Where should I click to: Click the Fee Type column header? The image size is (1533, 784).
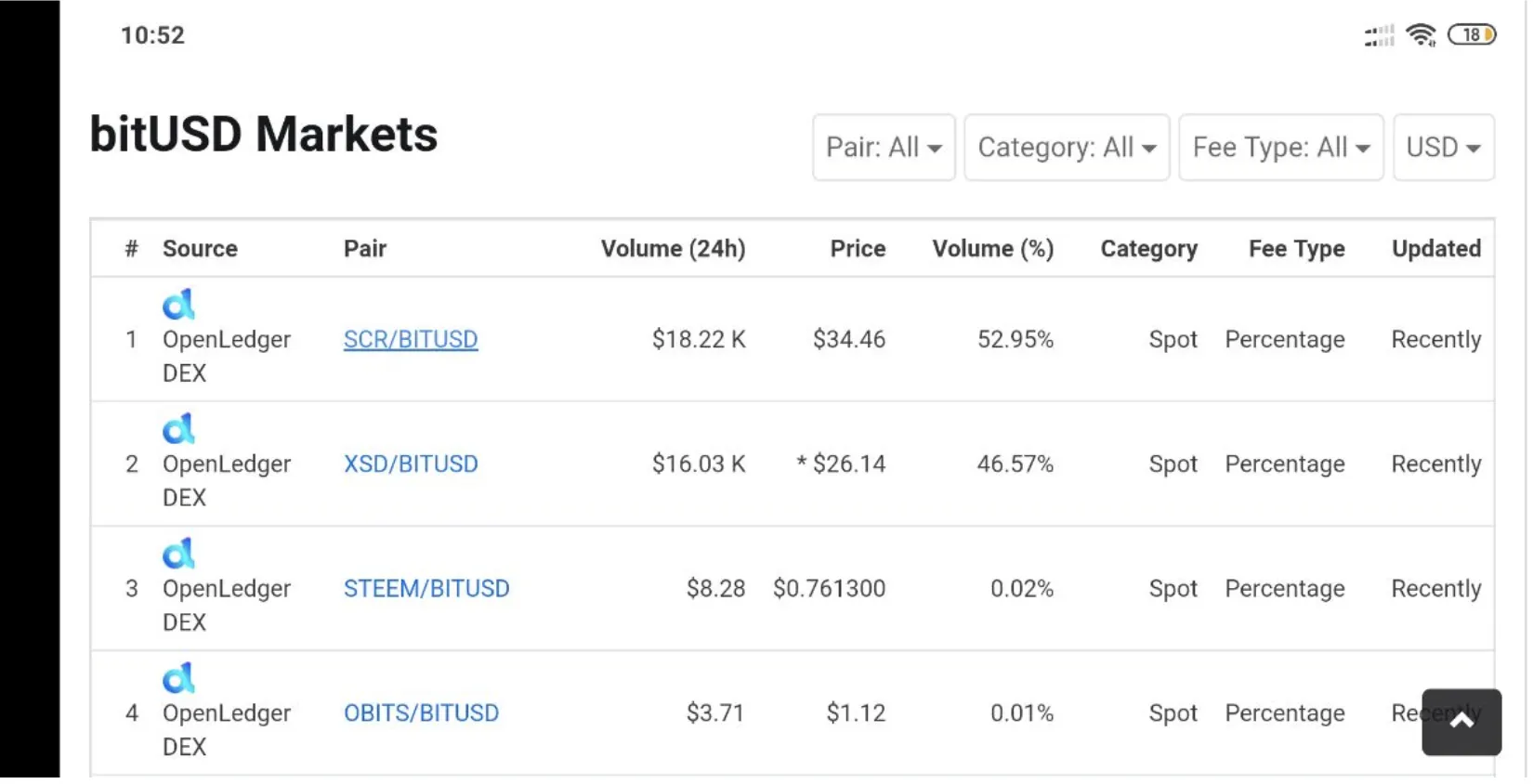tap(1296, 248)
